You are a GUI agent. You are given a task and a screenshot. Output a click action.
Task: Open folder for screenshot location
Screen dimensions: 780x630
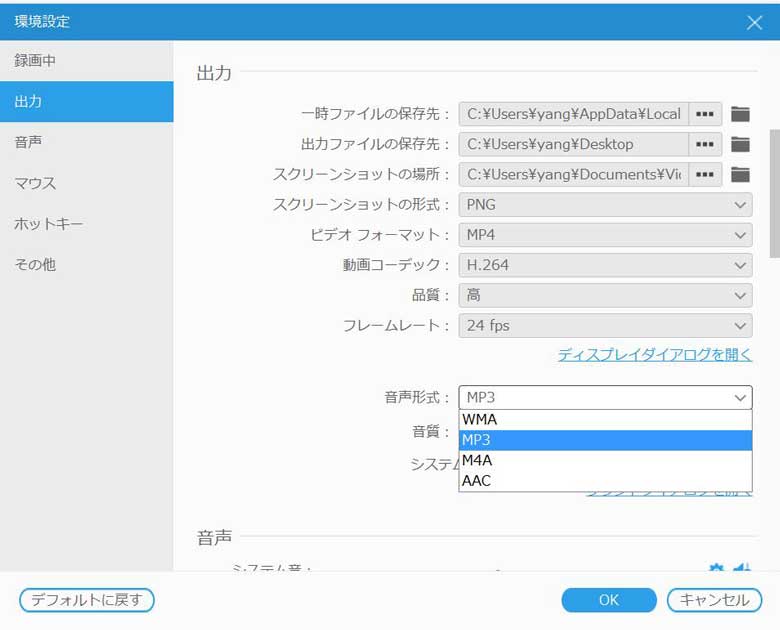pos(740,175)
